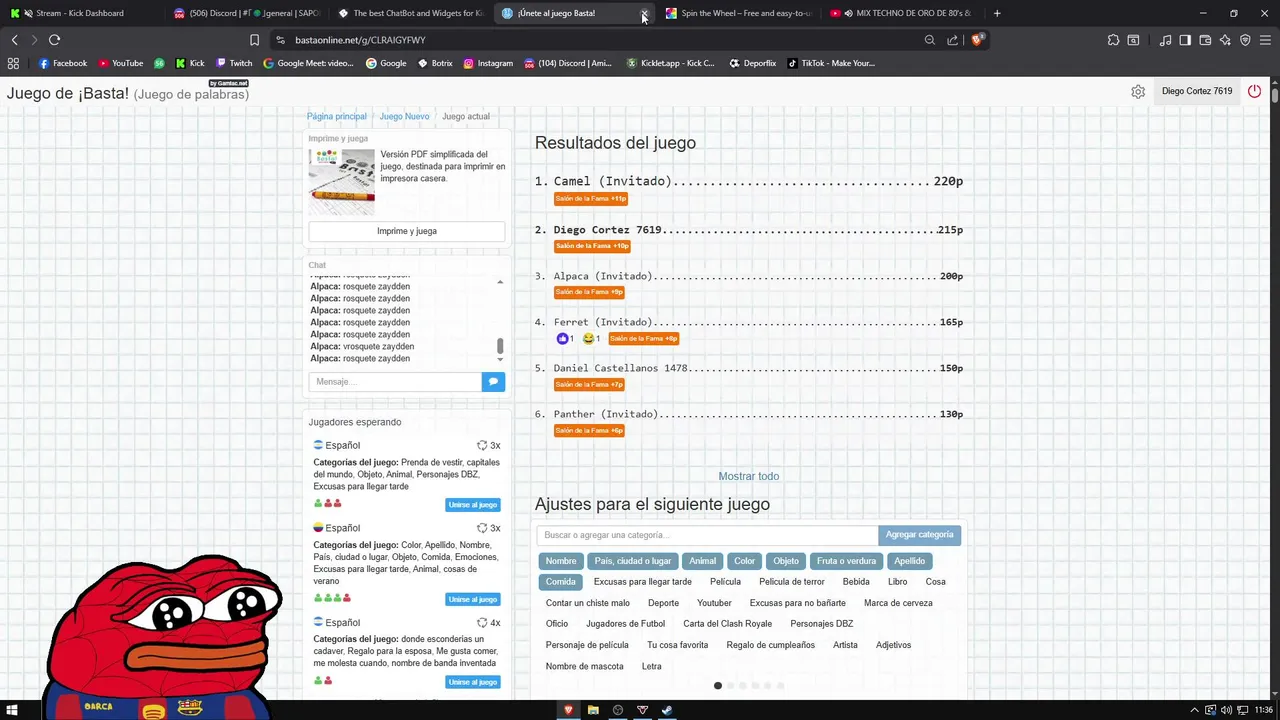Viewport: 1280px width, 720px height.
Task: Click the Imprime y juega button
Action: pyautogui.click(x=407, y=231)
